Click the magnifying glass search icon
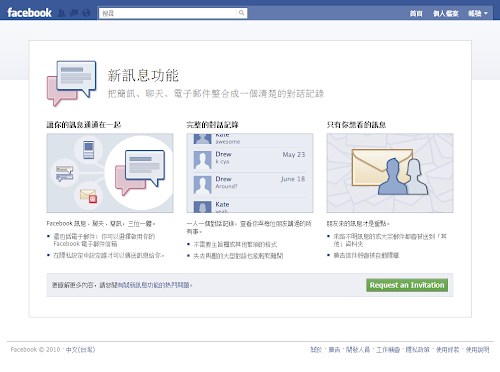 click(241, 13)
